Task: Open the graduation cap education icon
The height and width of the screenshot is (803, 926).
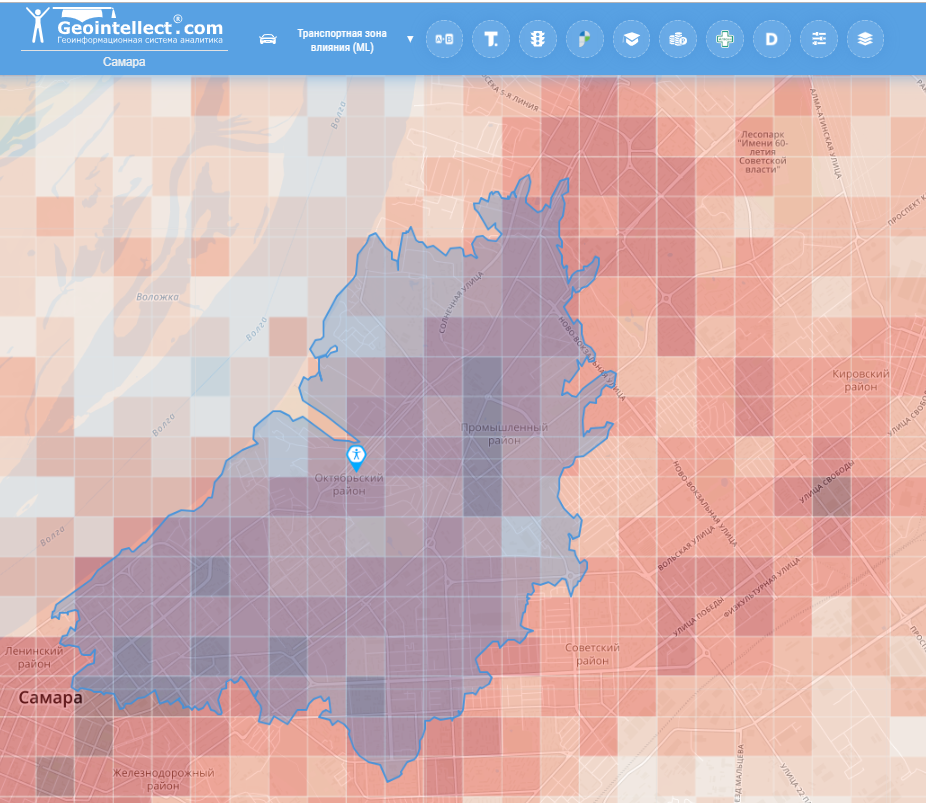Action: click(x=631, y=39)
